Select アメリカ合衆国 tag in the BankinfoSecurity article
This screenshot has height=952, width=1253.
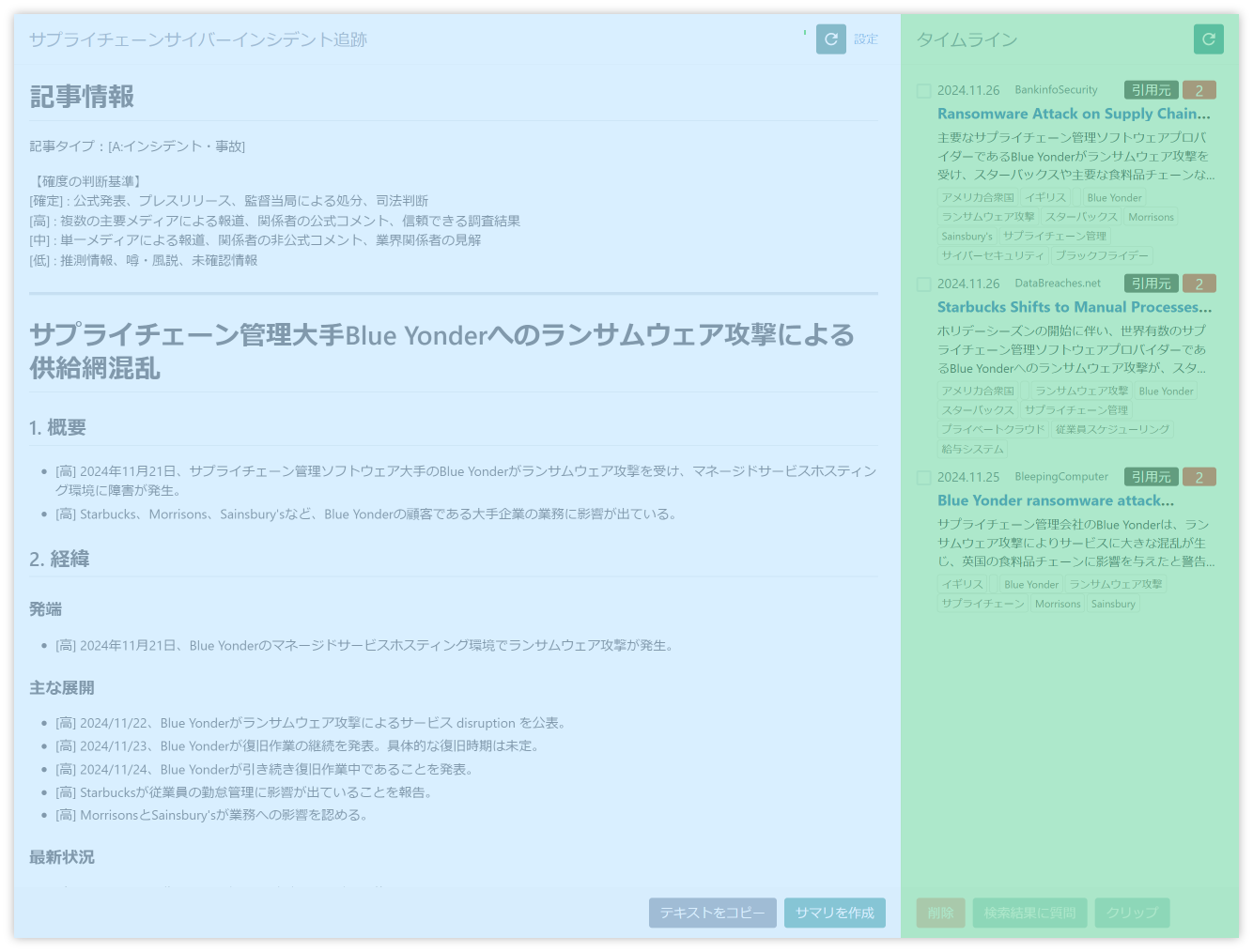(978, 197)
